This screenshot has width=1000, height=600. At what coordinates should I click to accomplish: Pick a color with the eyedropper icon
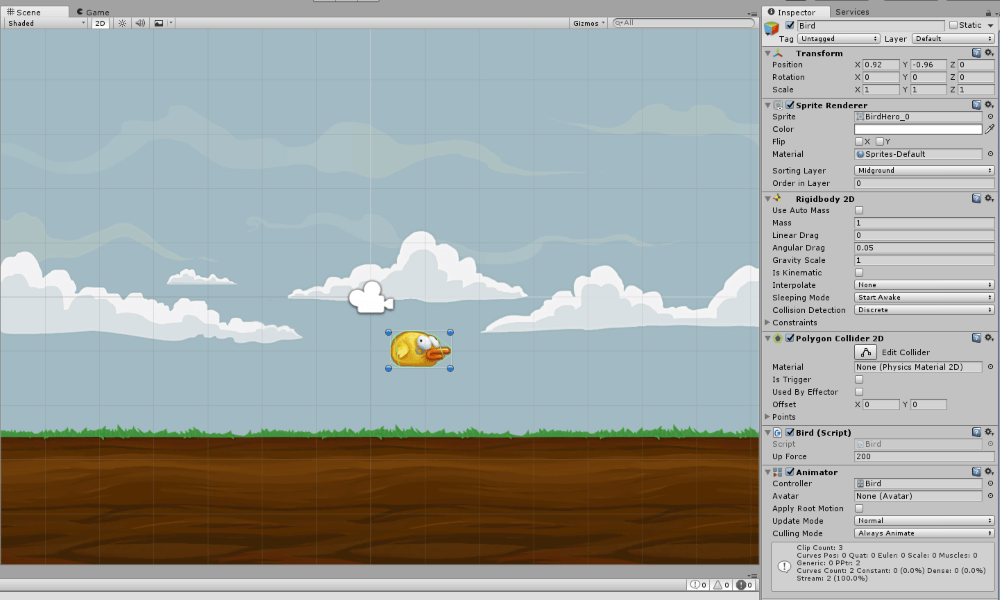point(990,129)
